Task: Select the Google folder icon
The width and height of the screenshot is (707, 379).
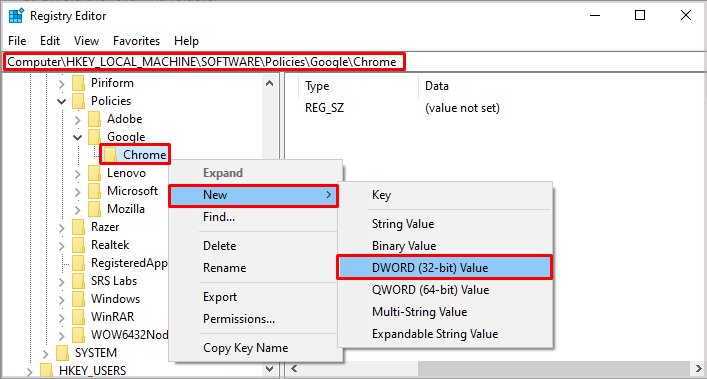Action: pyautogui.click(x=94, y=137)
